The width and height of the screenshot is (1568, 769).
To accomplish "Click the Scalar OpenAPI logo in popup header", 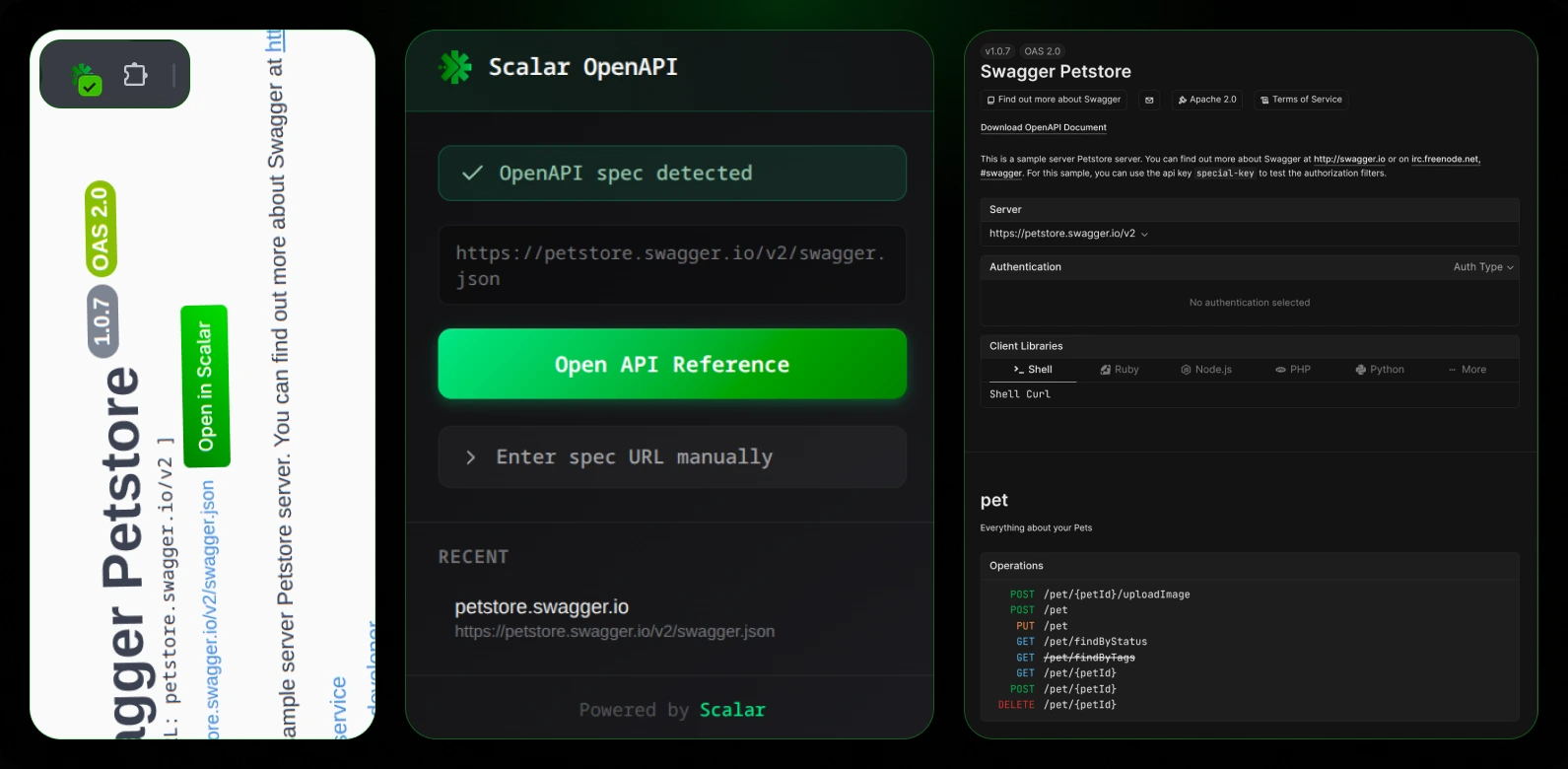I will coord(454,67).
